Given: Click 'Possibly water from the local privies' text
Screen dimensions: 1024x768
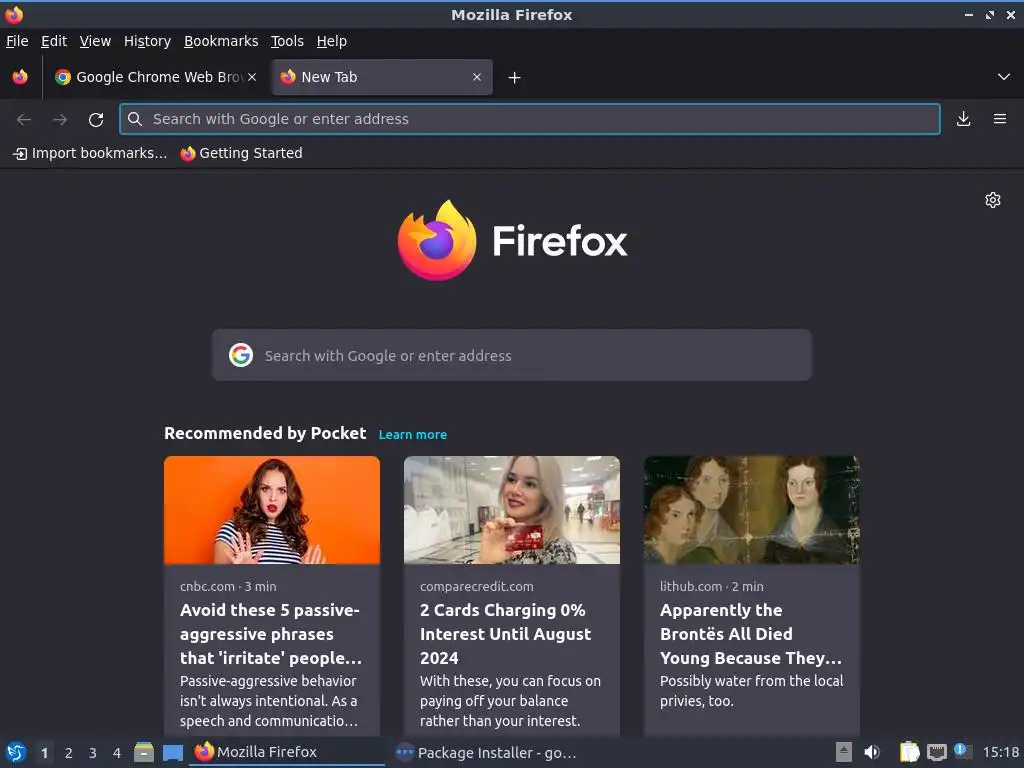Looking at the screenshot, I should [x=752, y=691].
